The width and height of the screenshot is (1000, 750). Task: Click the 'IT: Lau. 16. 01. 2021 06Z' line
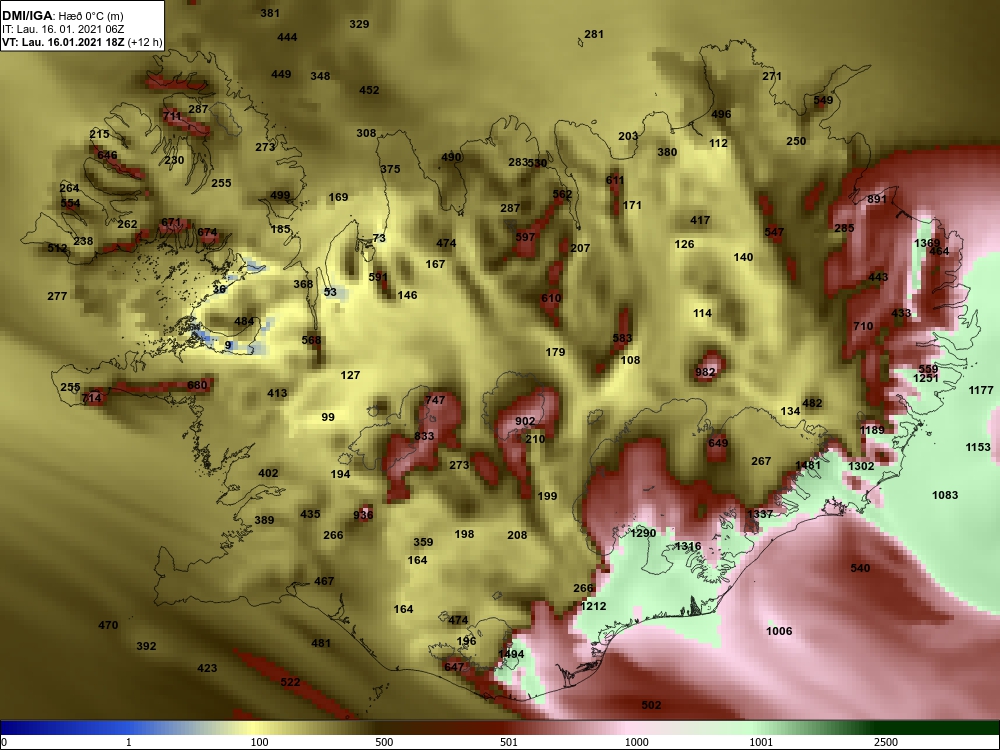pos(62,29)
